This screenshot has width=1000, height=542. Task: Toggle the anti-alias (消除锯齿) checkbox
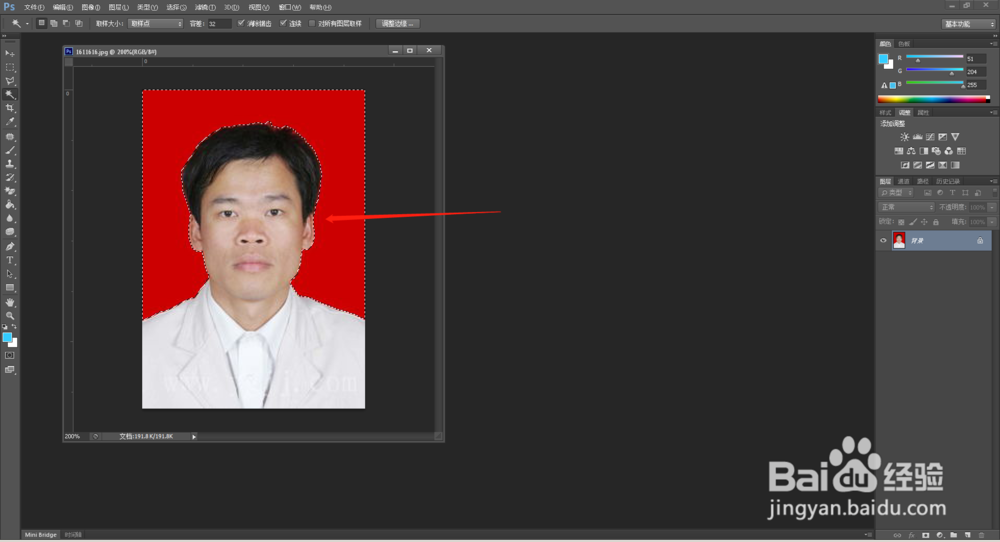pos(241,24)
